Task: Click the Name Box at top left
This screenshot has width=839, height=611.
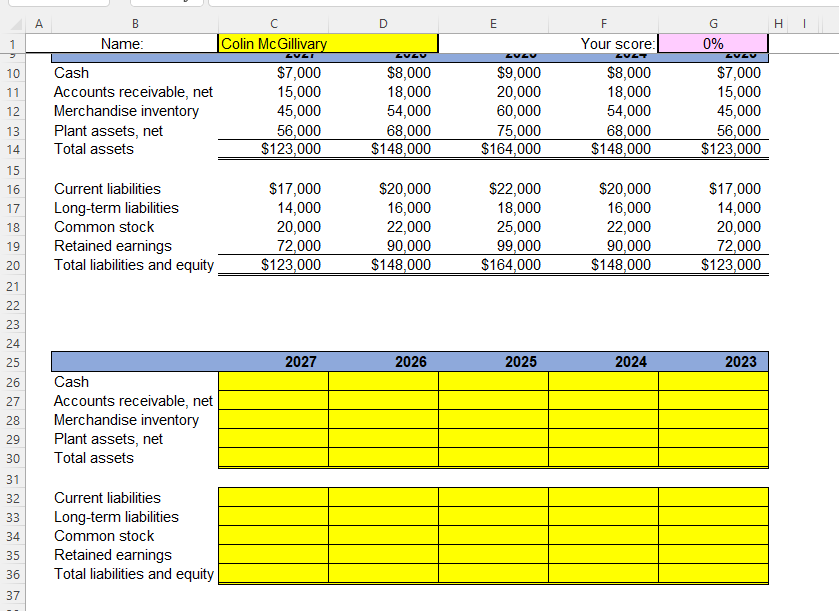Action: pyautogui.click(x=55, y=4)
